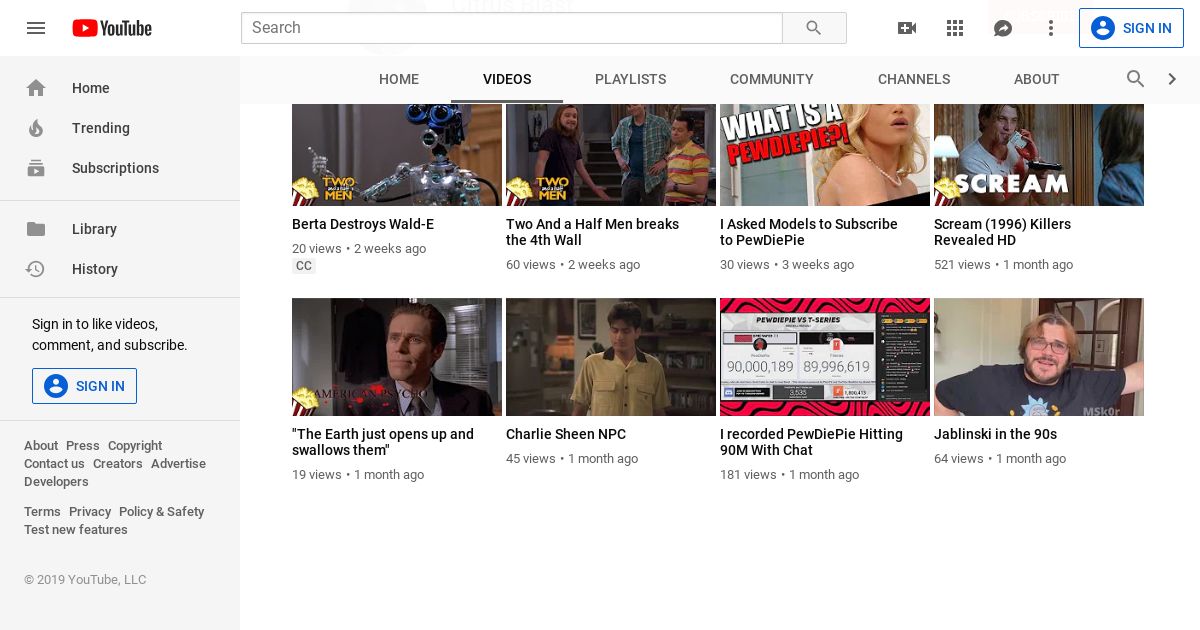Screen dimensions: 1200x630
Task: Click the Subscriptions icon in sidebar
Action: click(x=36, y=168)
